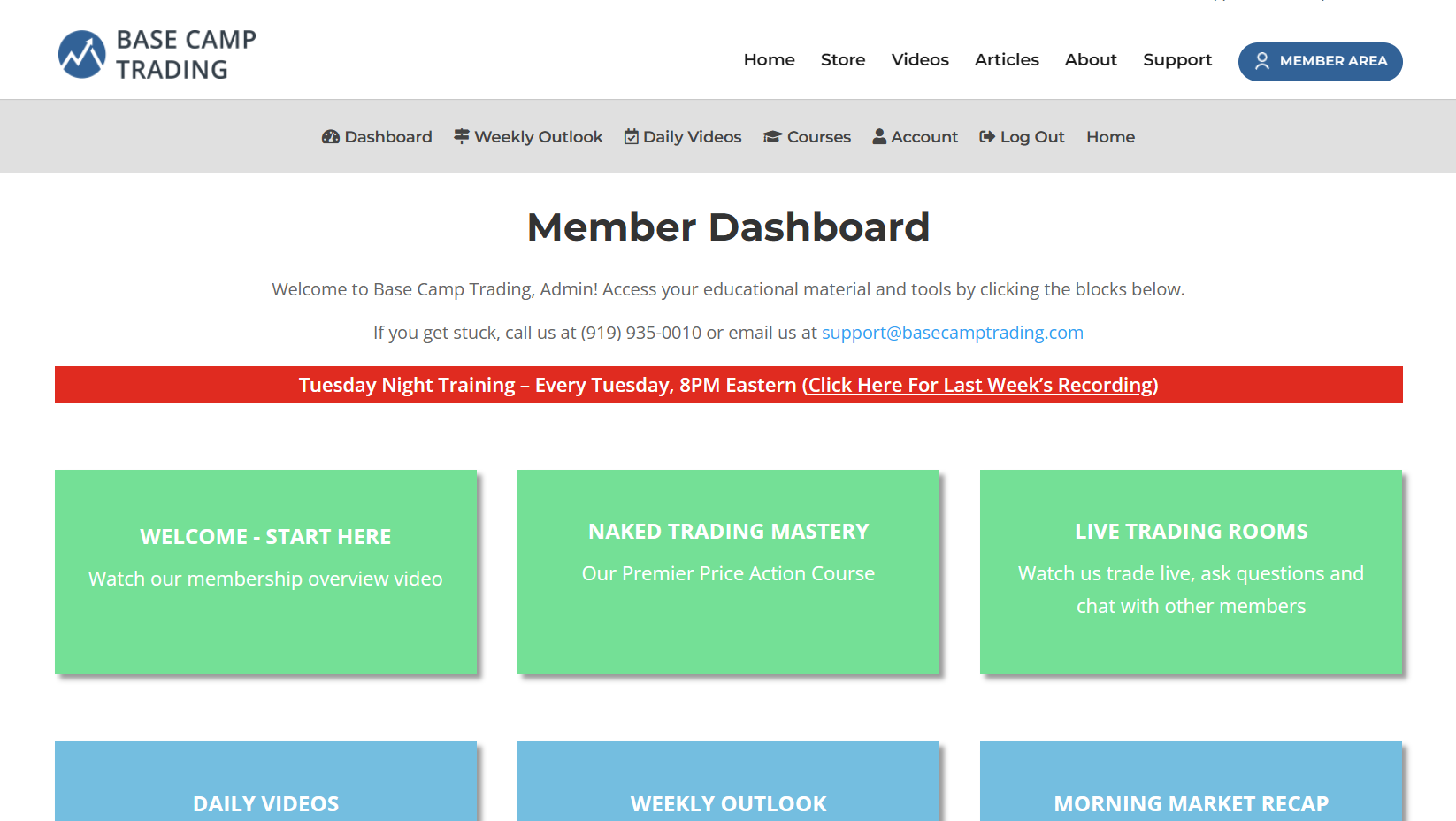Select the Account person icon
Image resolution: width=1456 pixels, height=821 pixels.
pos(879,136)
